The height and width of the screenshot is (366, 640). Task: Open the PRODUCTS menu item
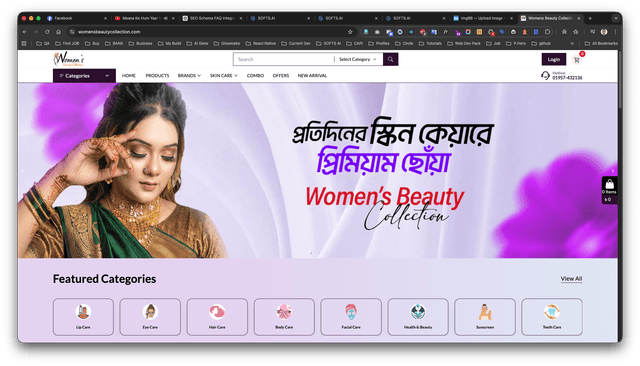pos(157,76)
